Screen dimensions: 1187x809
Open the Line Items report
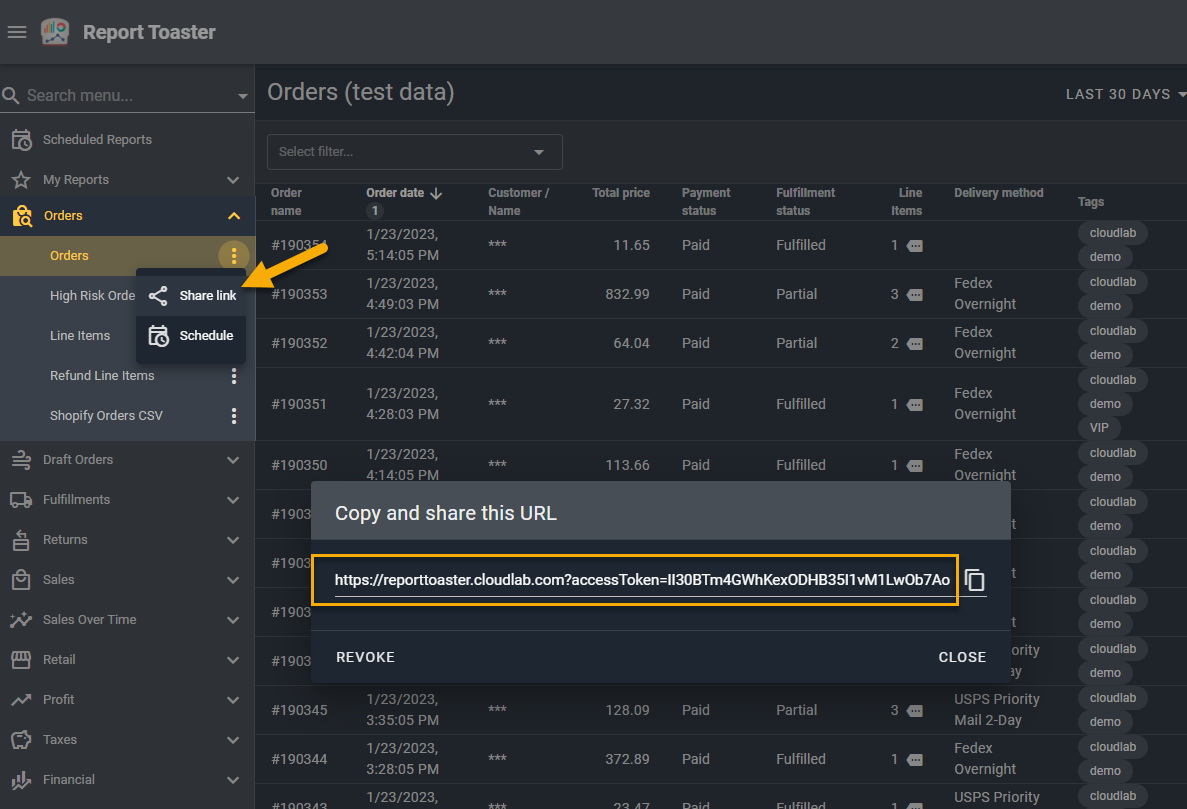(x=80, y=336)
